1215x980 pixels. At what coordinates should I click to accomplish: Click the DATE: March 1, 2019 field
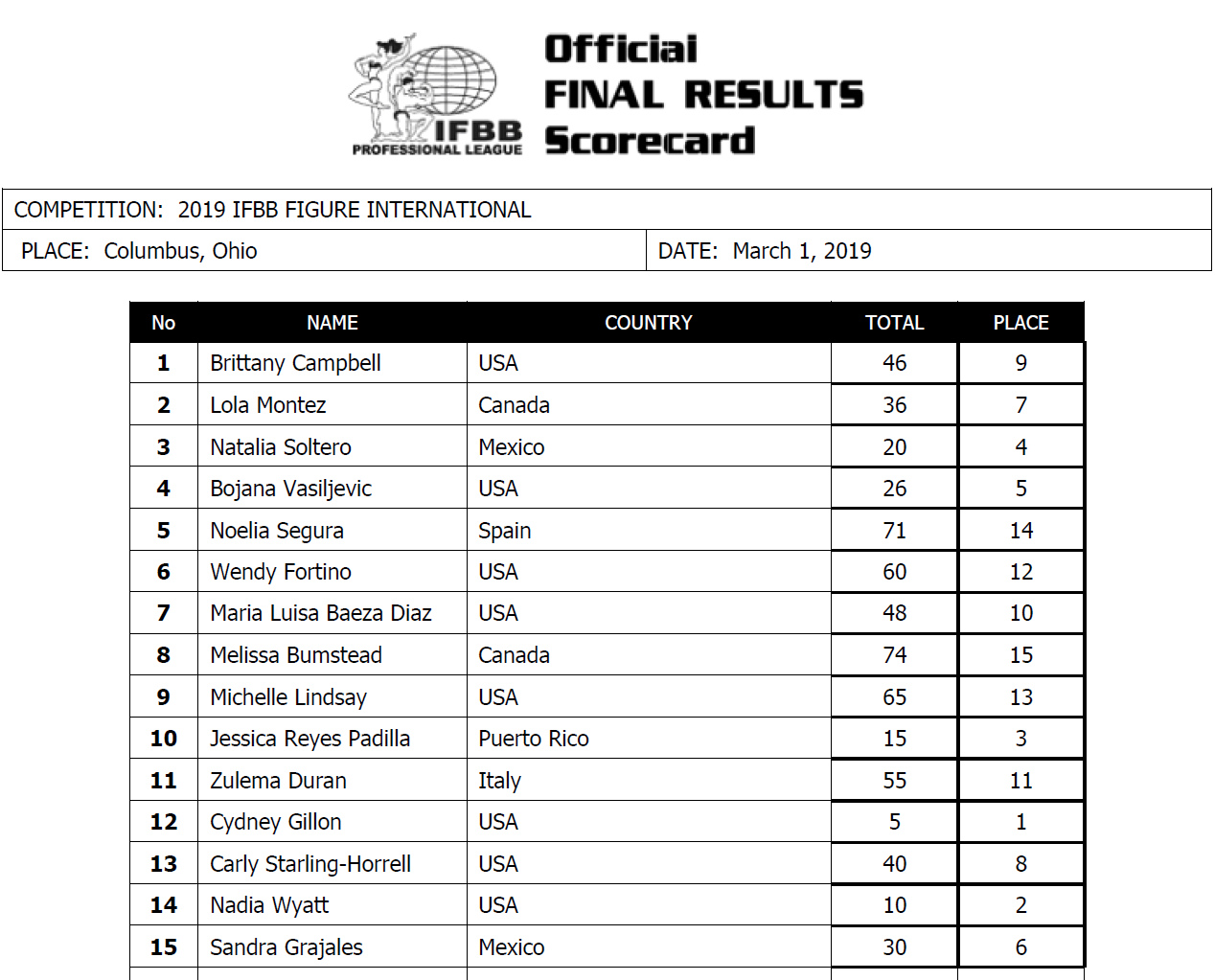tap(765, 251)
